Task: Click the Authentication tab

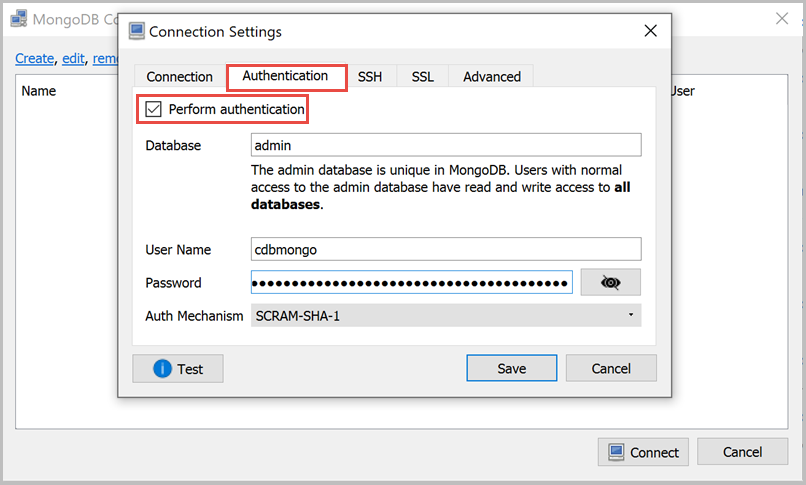Action: coord(285,76)
